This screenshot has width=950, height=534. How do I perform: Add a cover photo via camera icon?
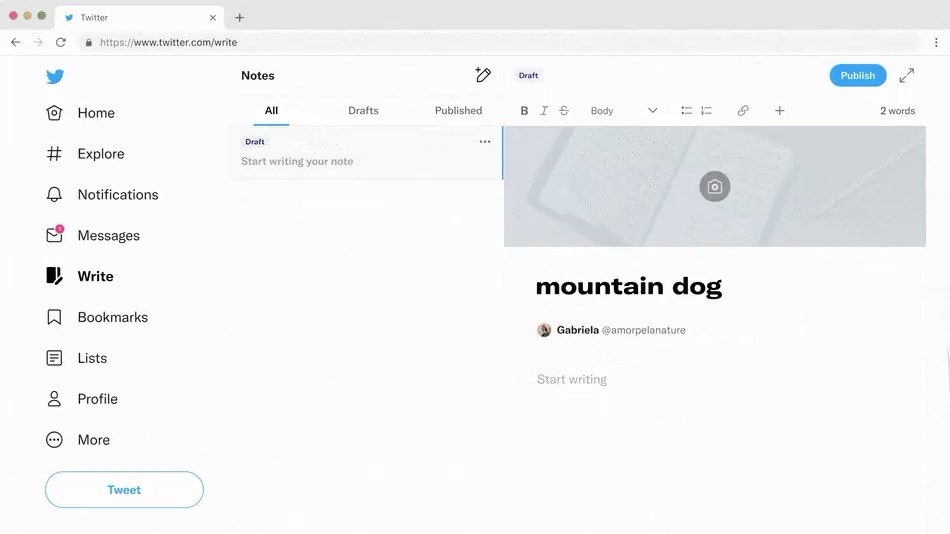(715, 187)
